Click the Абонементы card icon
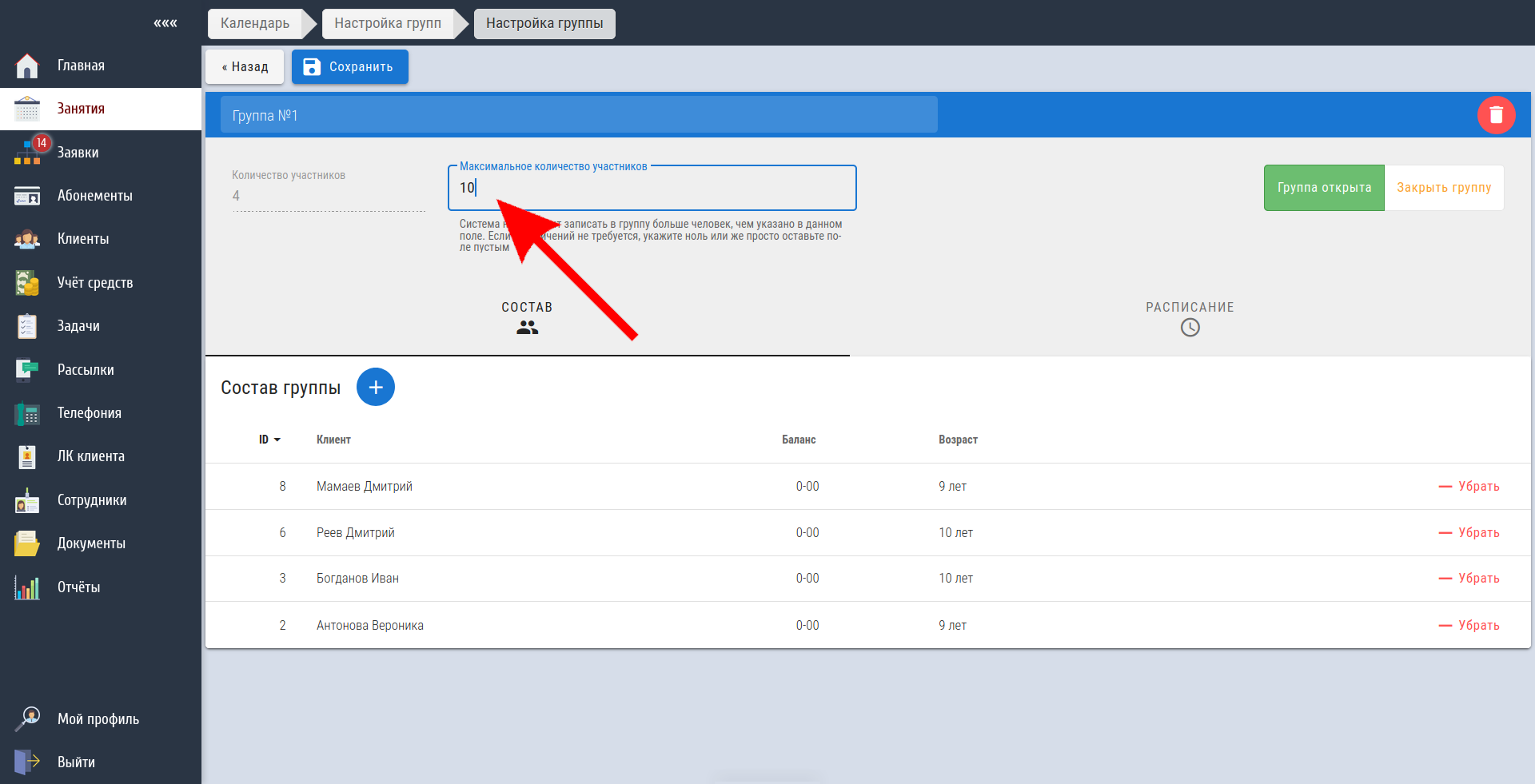The width and height of the screenshot is (1535, 784). coord(27,196)
